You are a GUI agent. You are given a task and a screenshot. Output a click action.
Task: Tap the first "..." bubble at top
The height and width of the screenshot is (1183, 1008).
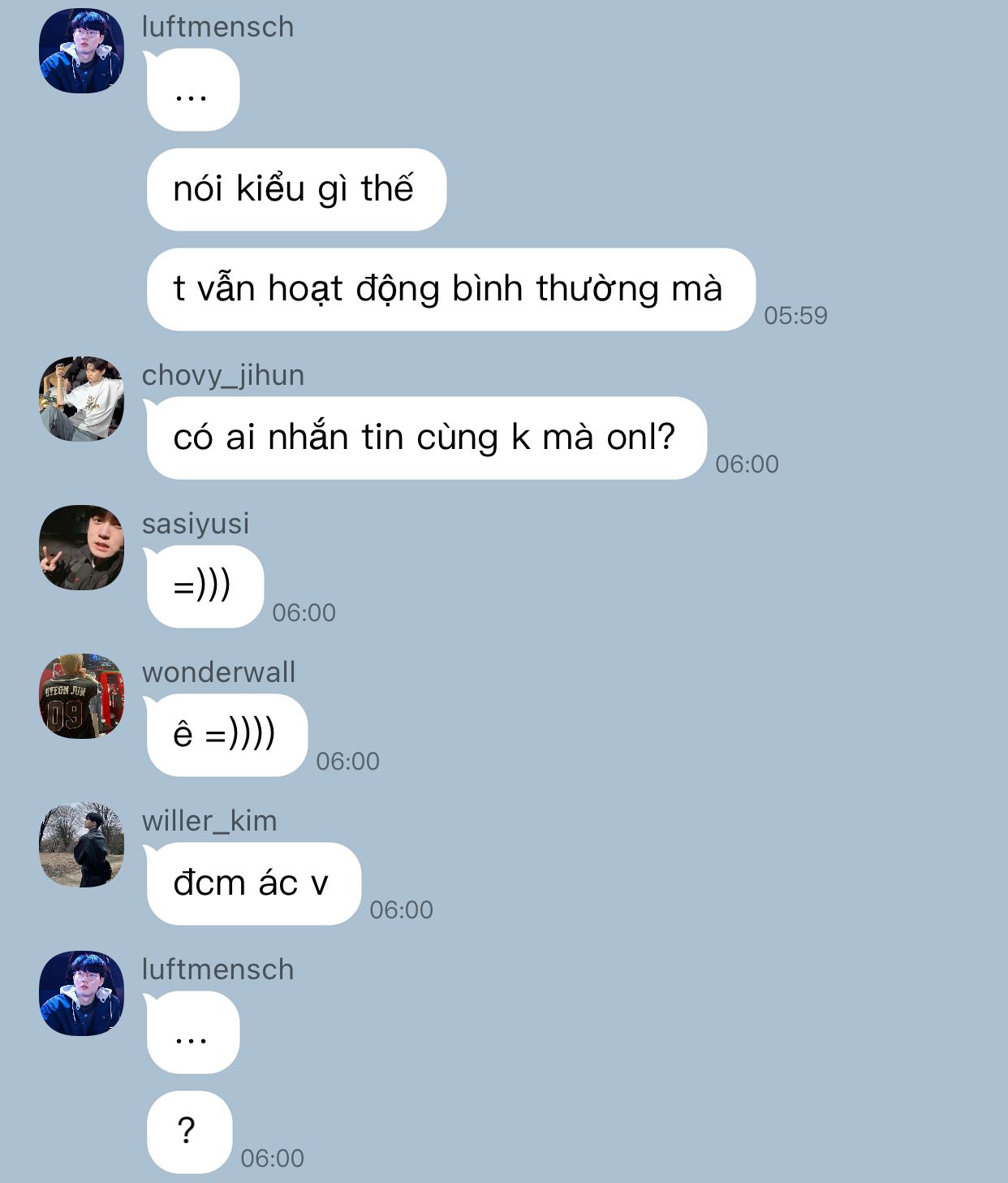[192, 89]
